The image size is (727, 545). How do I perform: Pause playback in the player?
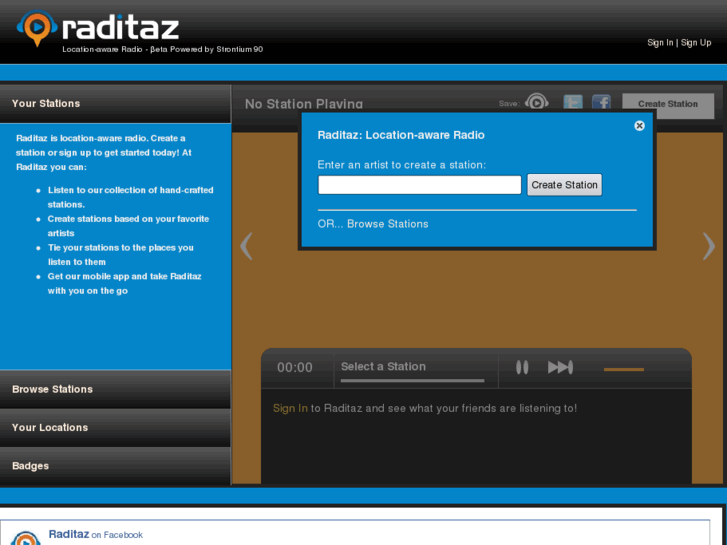coord(522,367)
